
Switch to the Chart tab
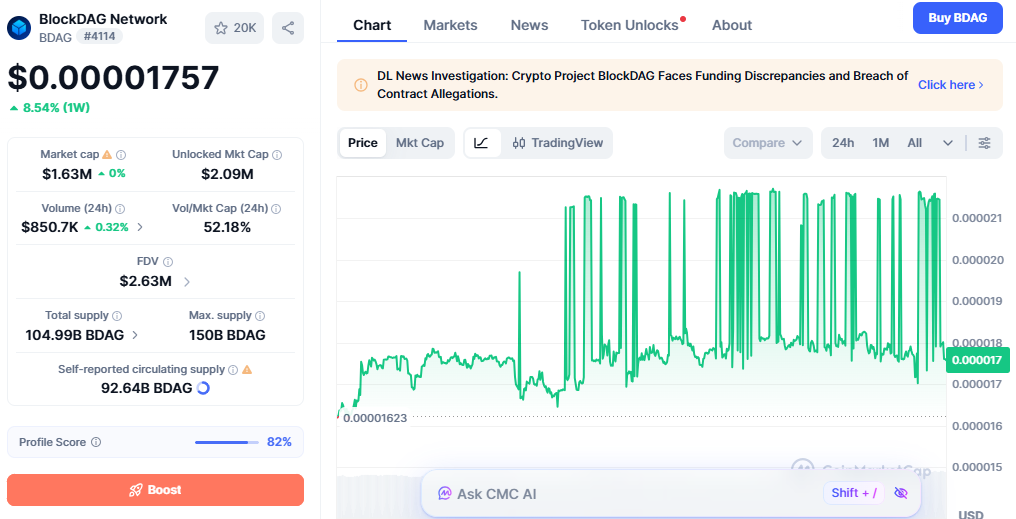[372, 25]
